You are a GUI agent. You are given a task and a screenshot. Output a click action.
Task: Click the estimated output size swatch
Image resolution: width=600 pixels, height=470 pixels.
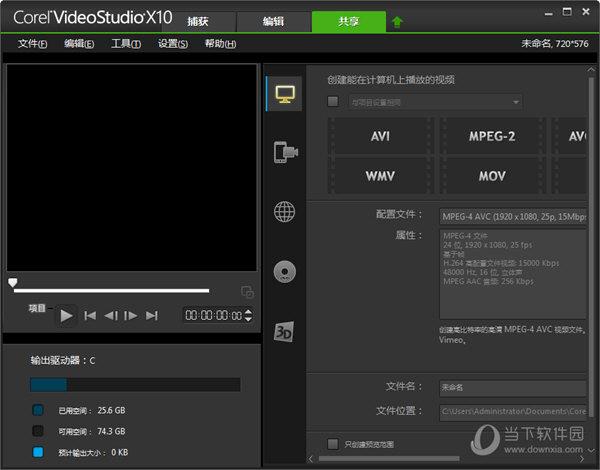coord(38,452)
